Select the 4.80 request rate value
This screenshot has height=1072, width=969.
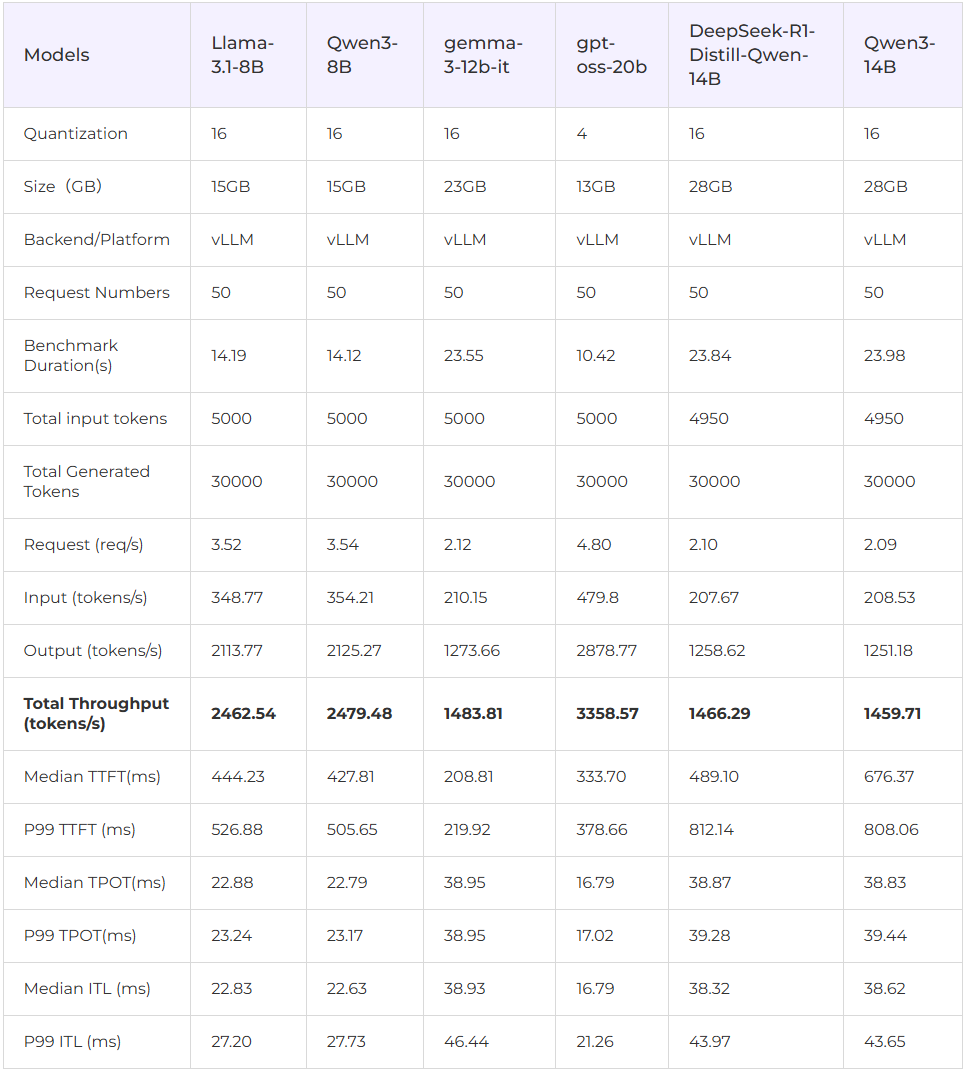point(594,545)
